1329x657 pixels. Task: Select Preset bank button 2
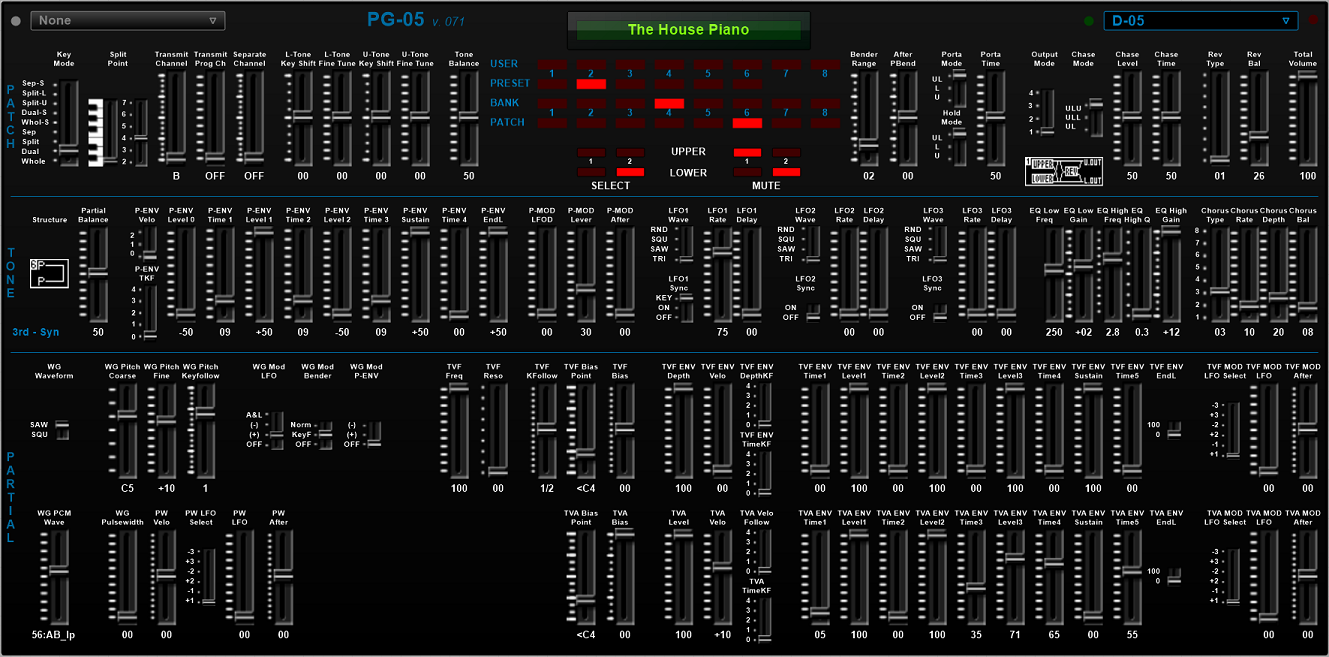pyautogui.click(x=591, y=84)
